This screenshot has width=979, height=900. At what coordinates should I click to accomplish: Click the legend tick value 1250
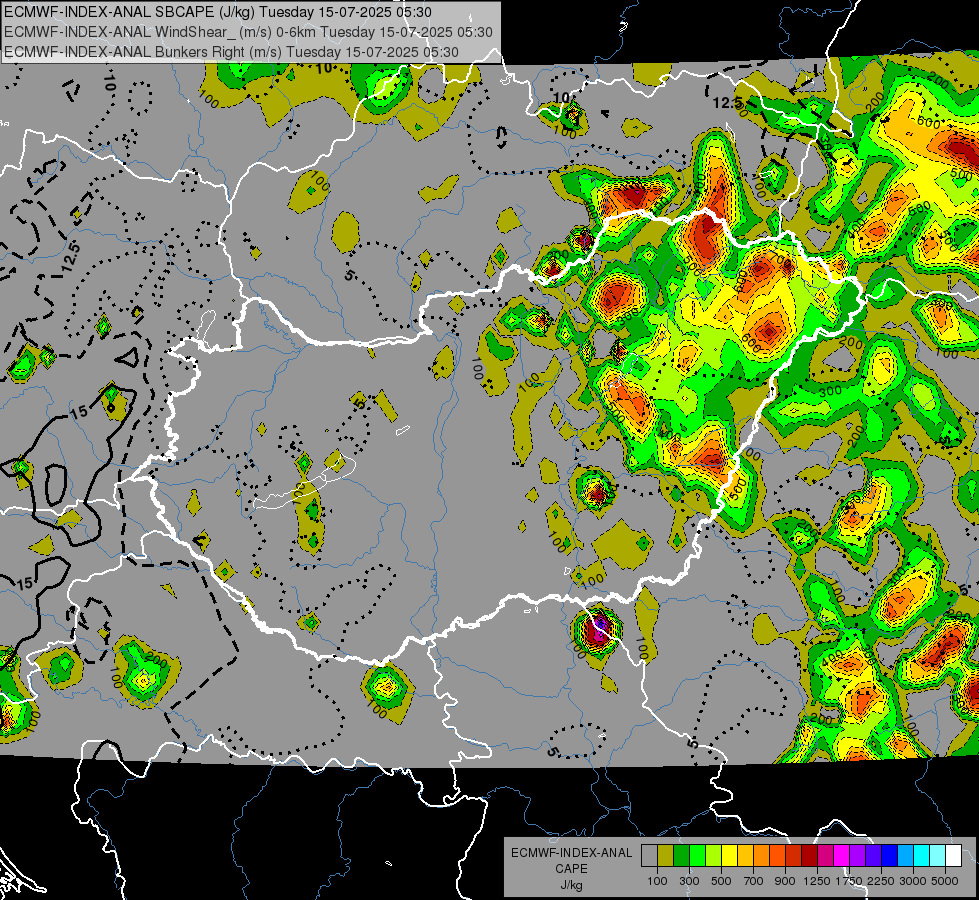click(x=817, y=881)
